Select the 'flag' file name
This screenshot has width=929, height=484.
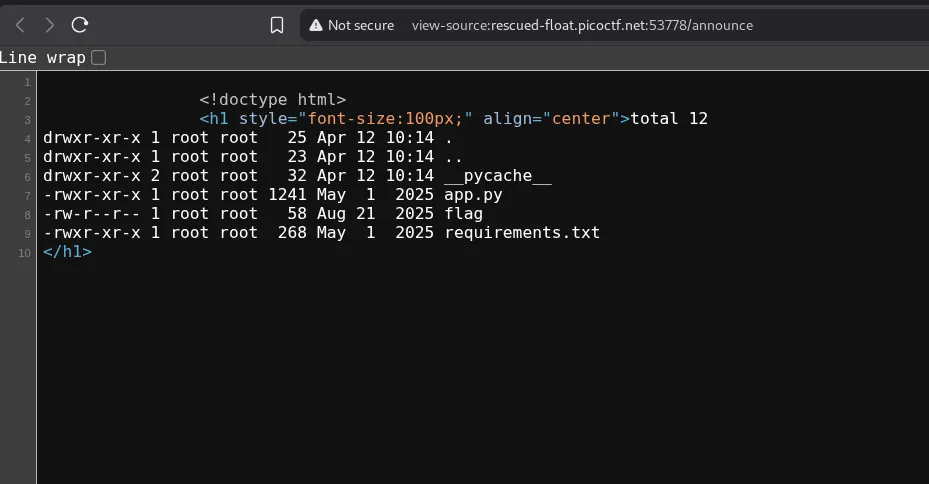(463, 214)
